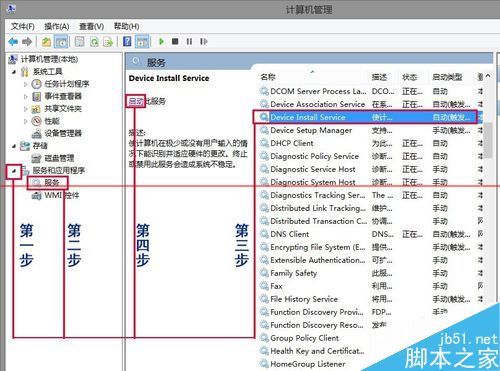Image resolution: width=500 pixels, height=371 pixels.
Task: Sort by the 描述 column header
Action: (379, 77)
